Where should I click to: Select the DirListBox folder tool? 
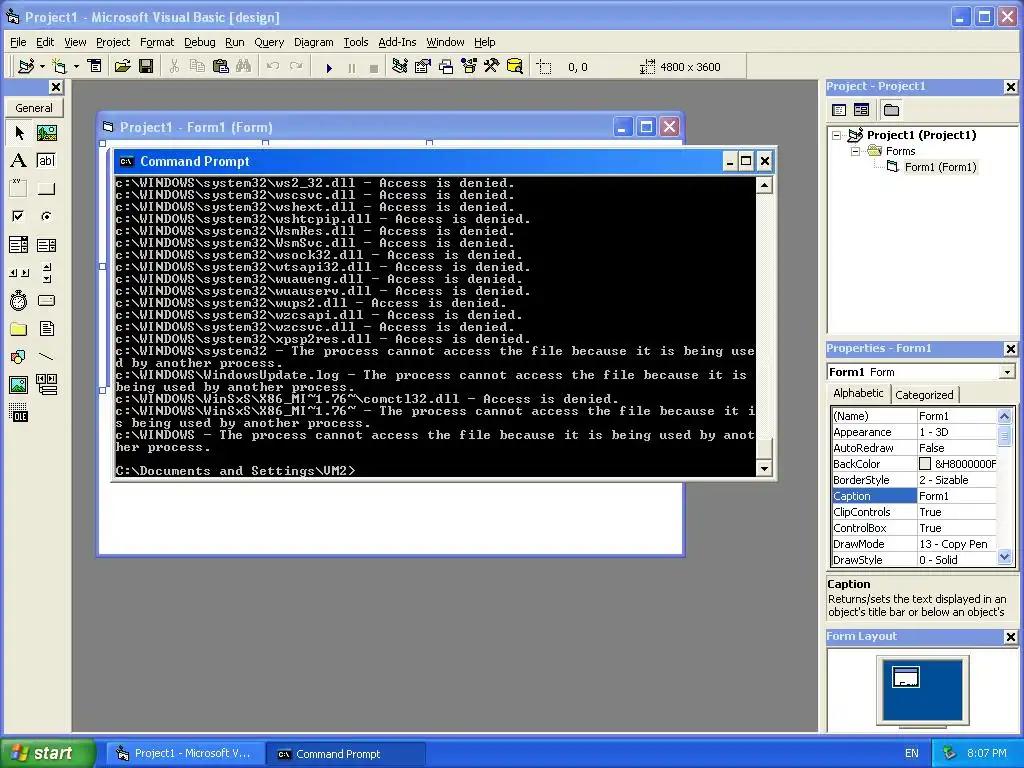[x=19, y=328]
